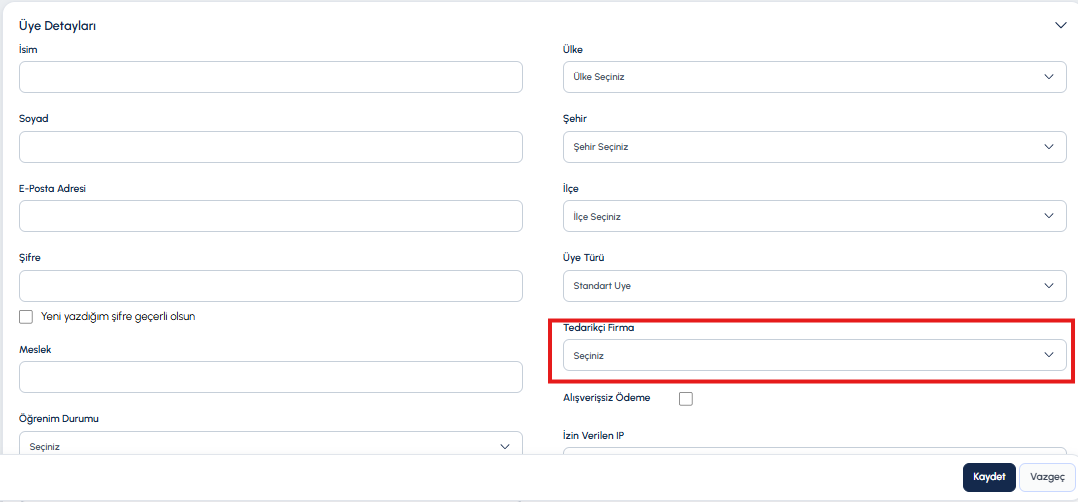Open the Tedarikçi Firma dropdown

coord(815,355)
